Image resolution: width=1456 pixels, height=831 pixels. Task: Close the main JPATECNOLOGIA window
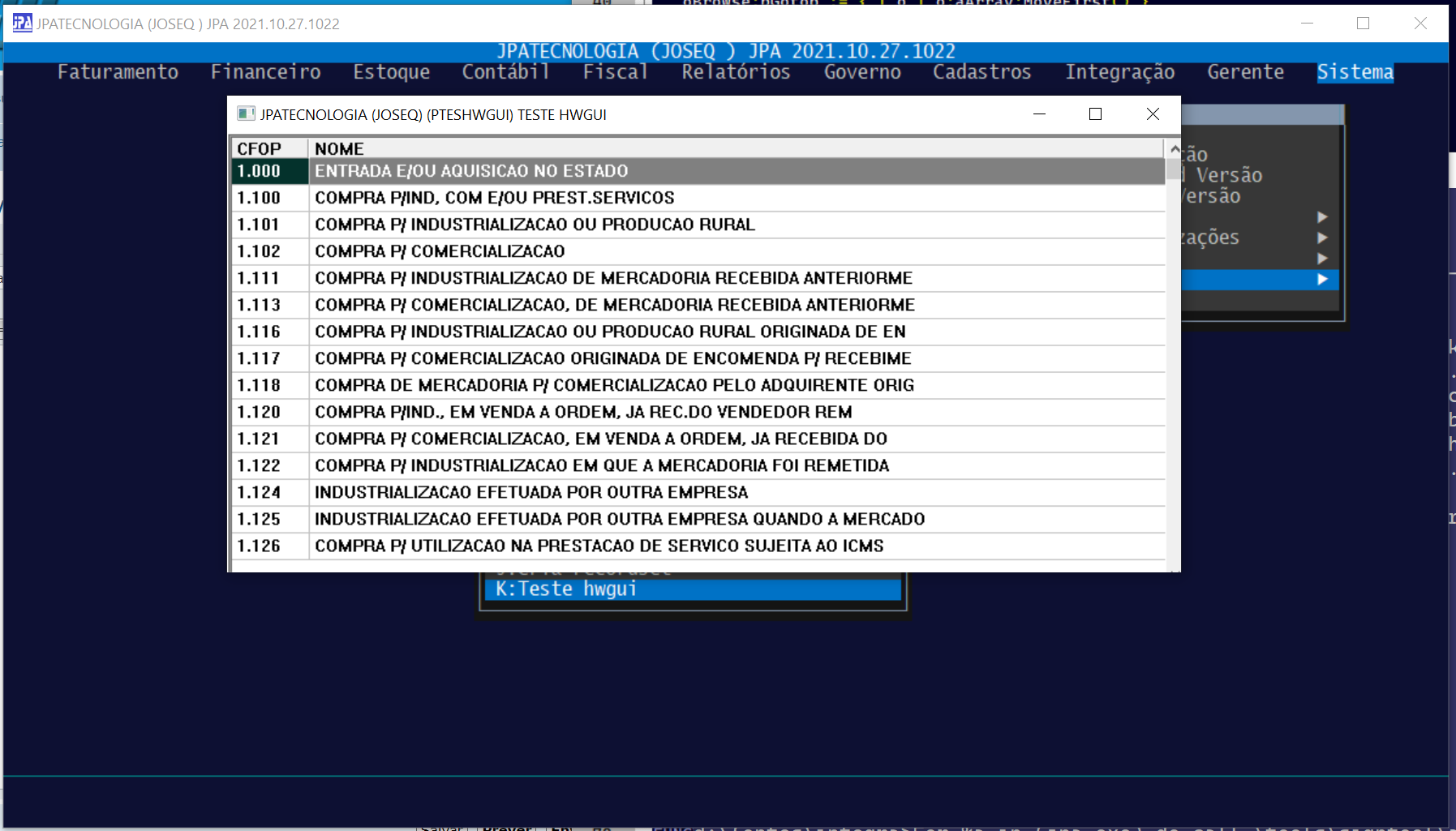(1420, 24)
